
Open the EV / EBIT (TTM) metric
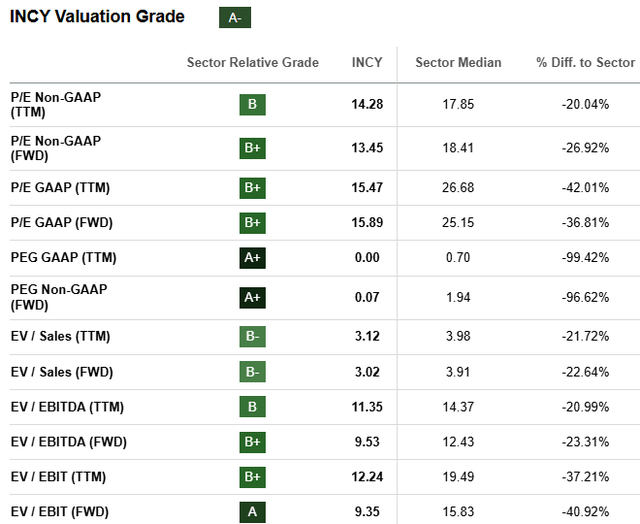(x=58, y=477)
